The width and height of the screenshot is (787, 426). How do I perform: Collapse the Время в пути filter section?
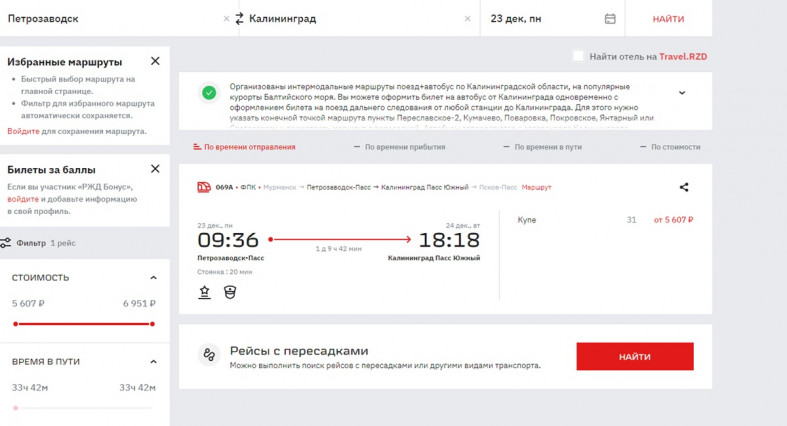point(153,362)
